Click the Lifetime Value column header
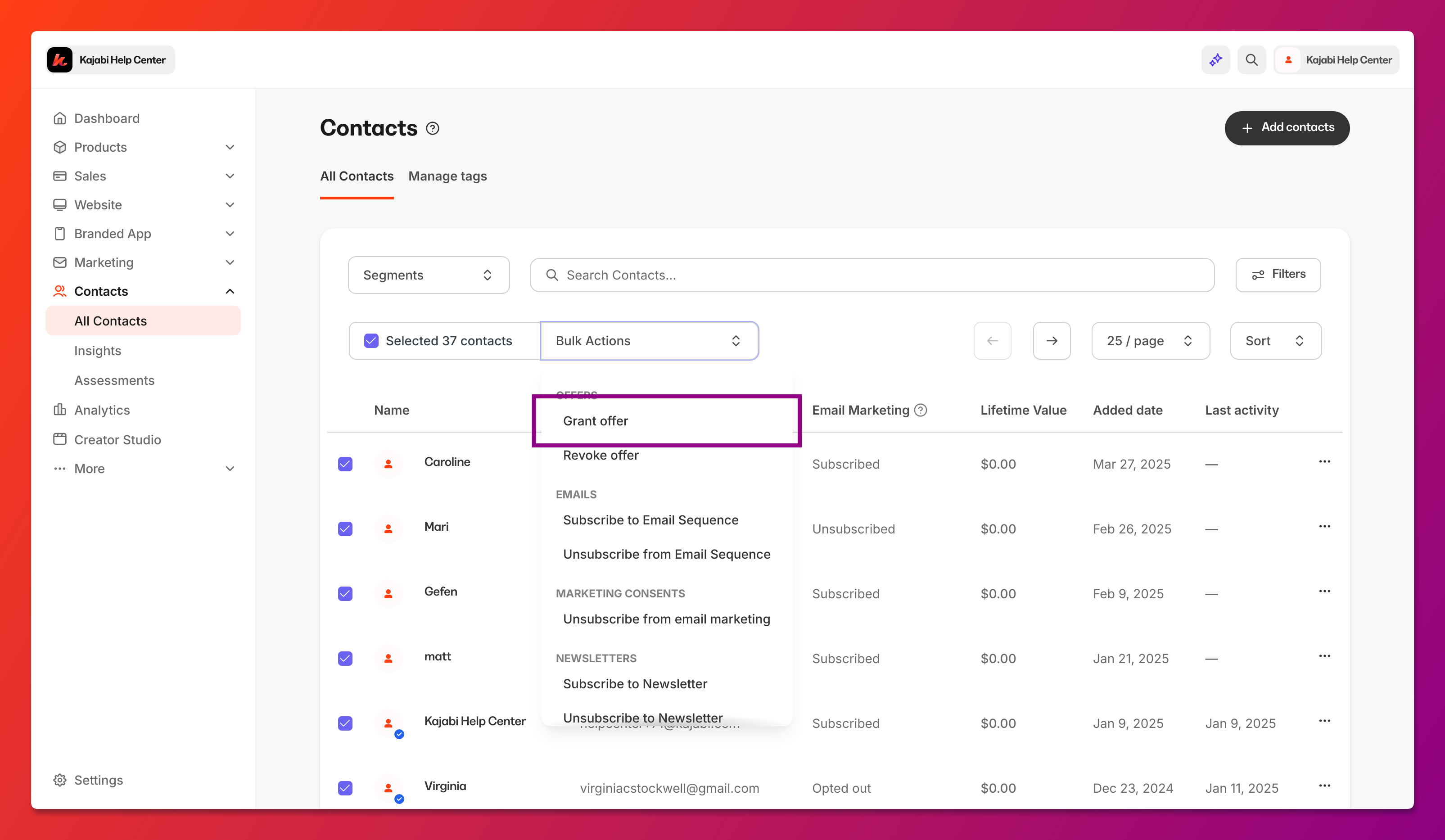The height and width of the screenshot is (840, 1445). click(x=1023, y=410)
